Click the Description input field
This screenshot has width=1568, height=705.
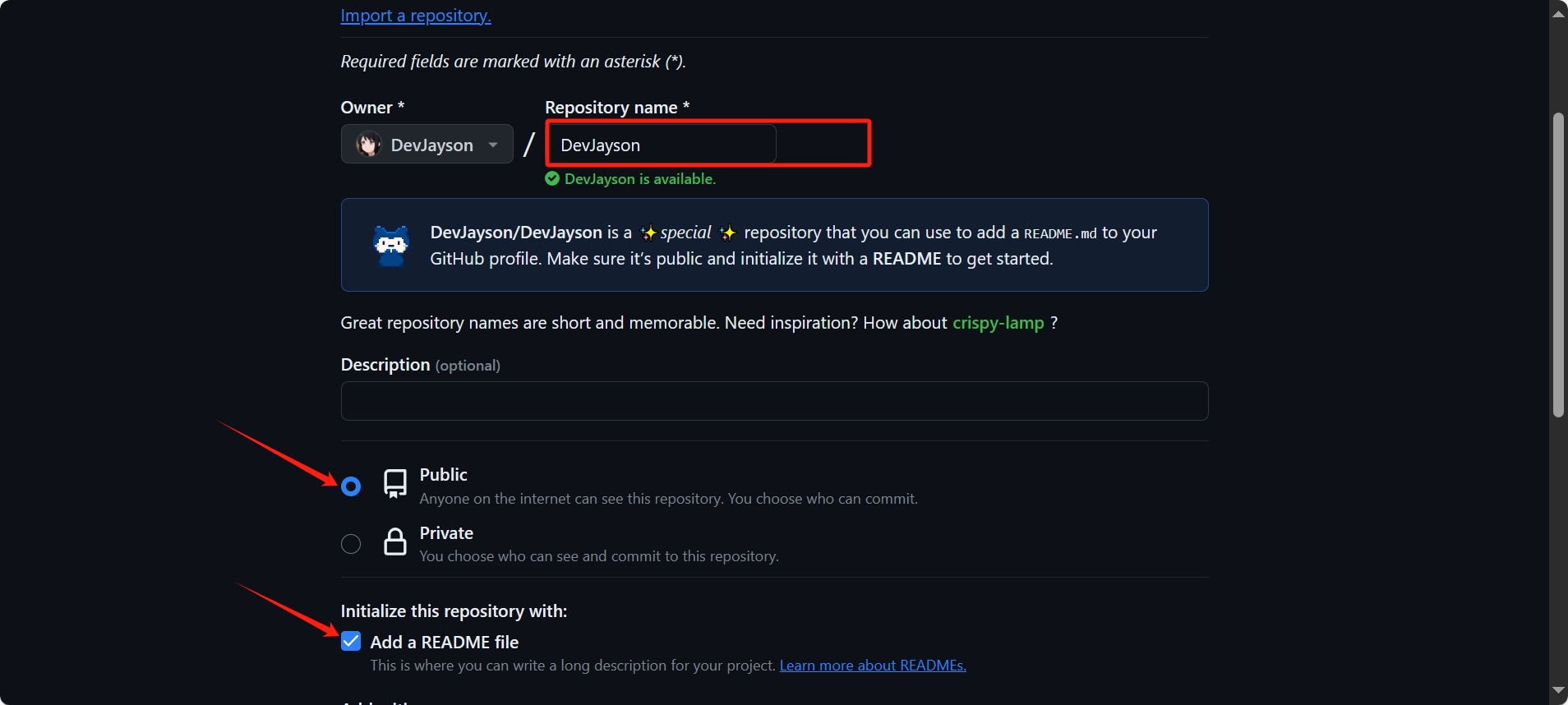tap(774, 401)
